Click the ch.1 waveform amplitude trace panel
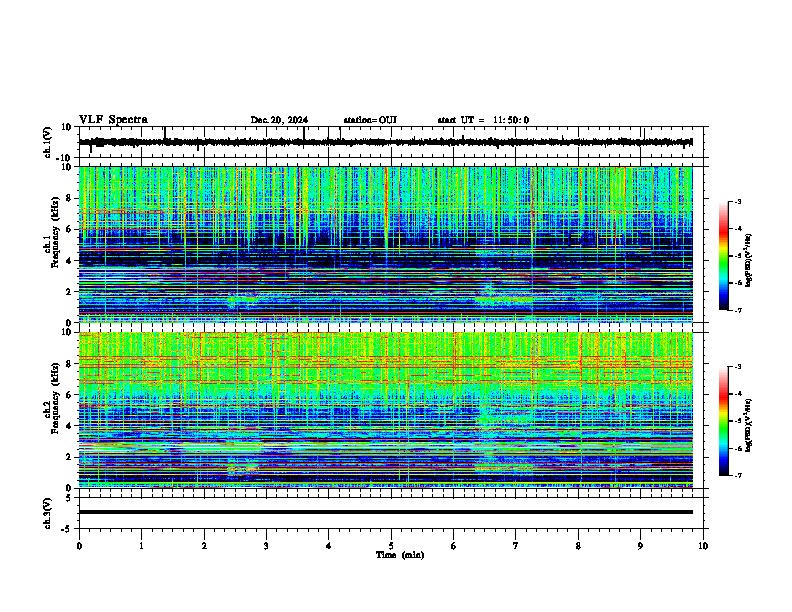Screen dimensions: 792x612 coord(393,142)
